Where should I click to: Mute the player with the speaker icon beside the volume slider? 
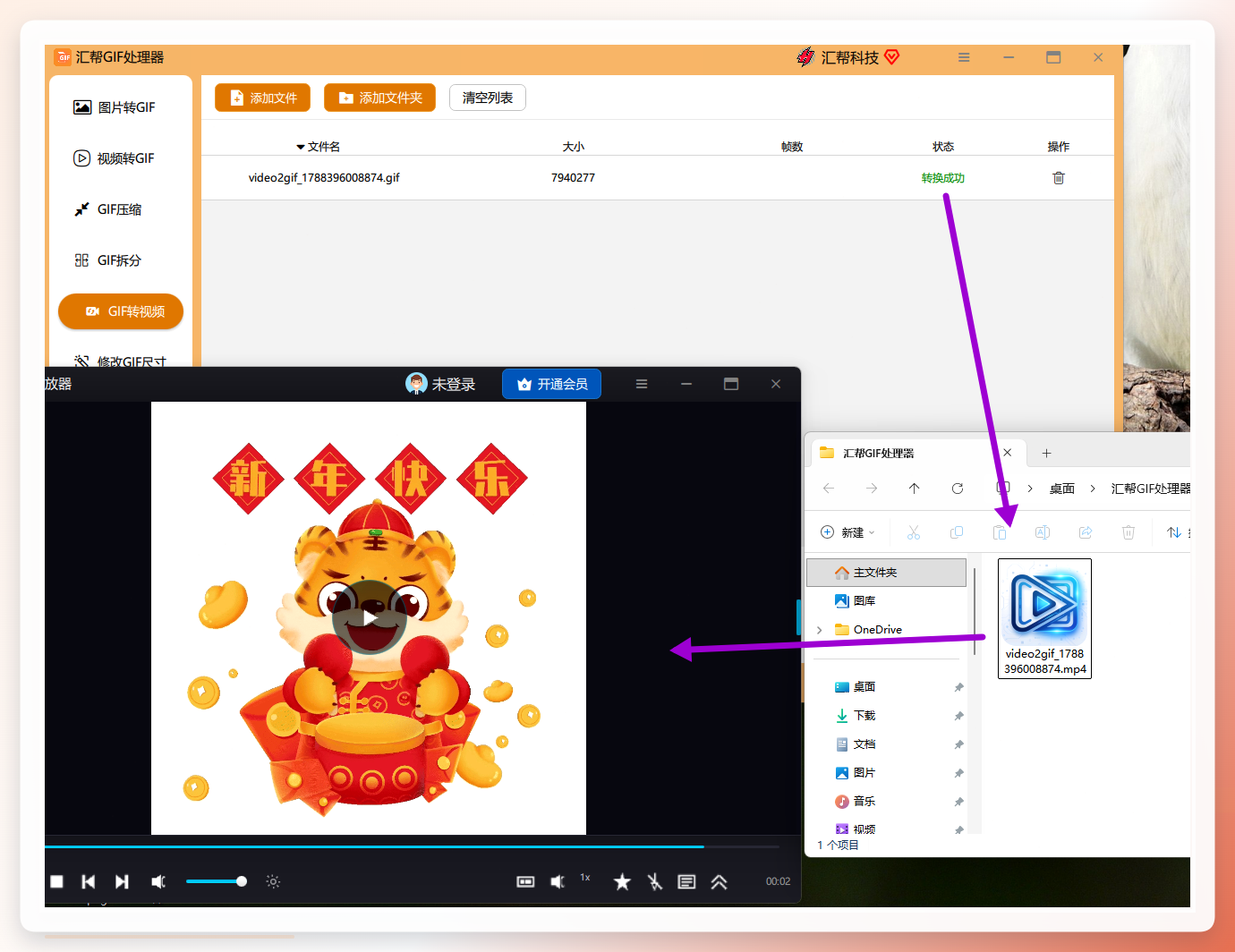click(158, 881)
